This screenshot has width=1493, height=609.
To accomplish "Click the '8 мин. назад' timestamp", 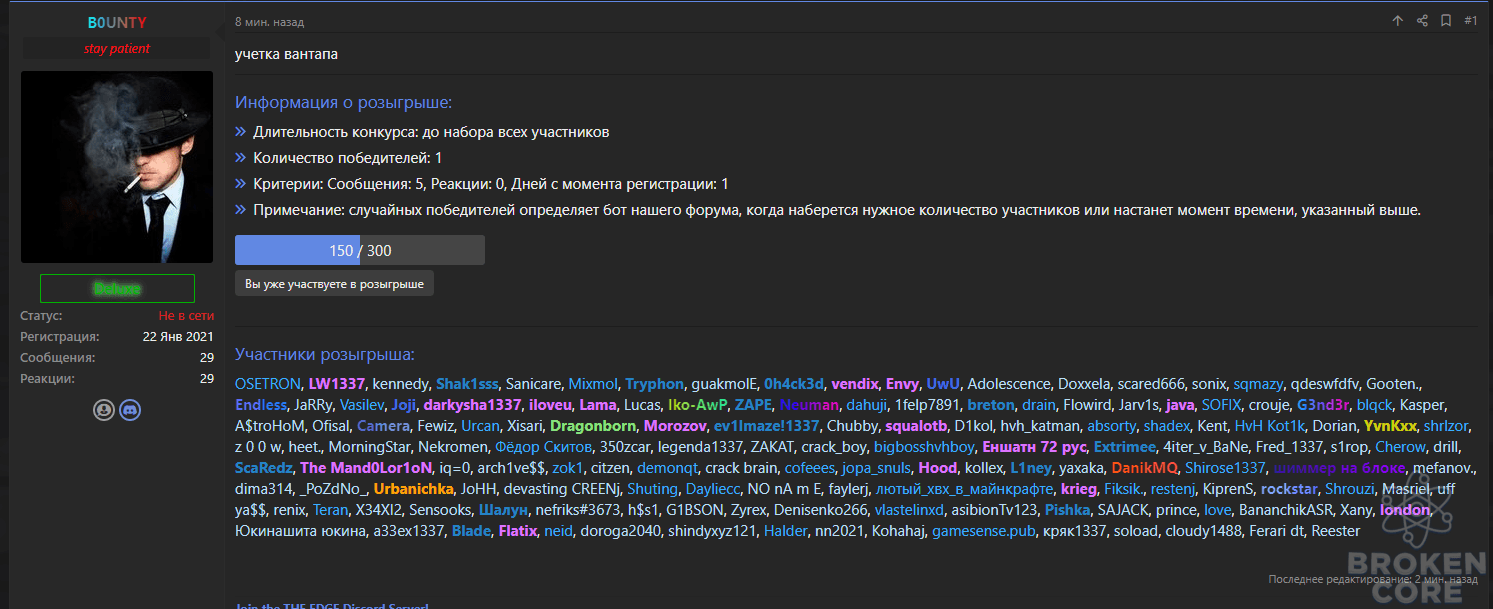I will click(269, 22).
